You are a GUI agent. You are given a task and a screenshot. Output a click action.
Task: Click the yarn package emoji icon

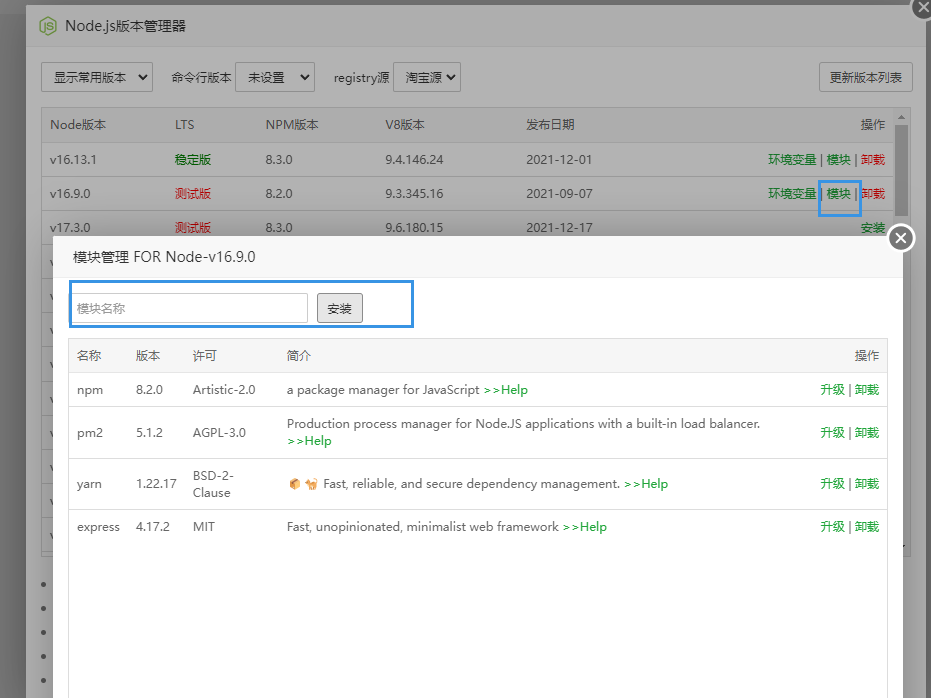pyautogui.click(x=294, y=484)
